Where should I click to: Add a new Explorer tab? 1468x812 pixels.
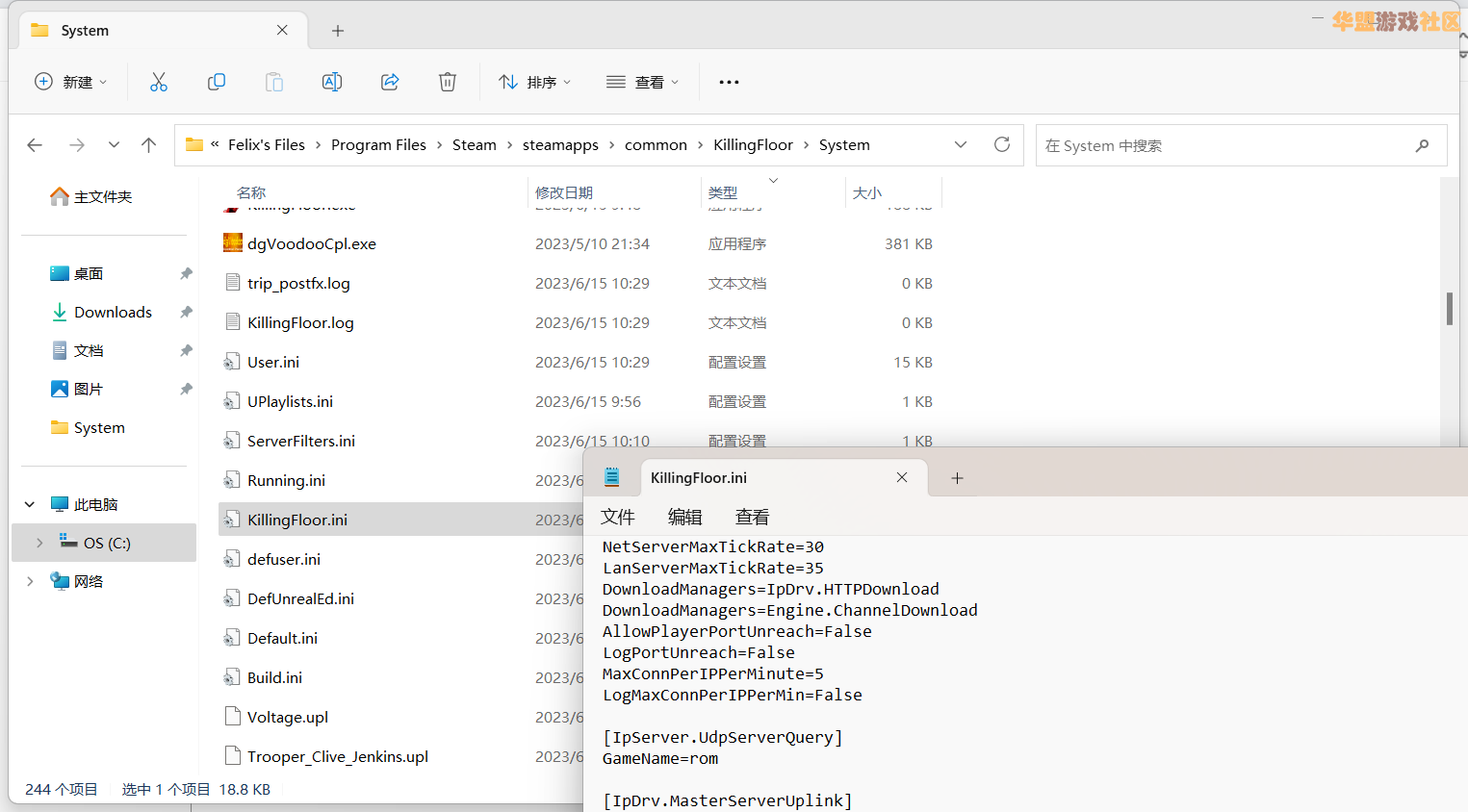338,31
